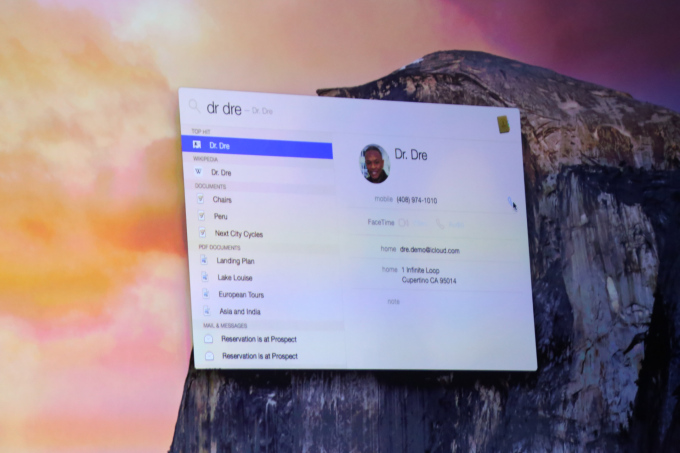Open the Lake Louise PDF icon
This screenshot has width=680, height=453.
click(x=204, y=277)
